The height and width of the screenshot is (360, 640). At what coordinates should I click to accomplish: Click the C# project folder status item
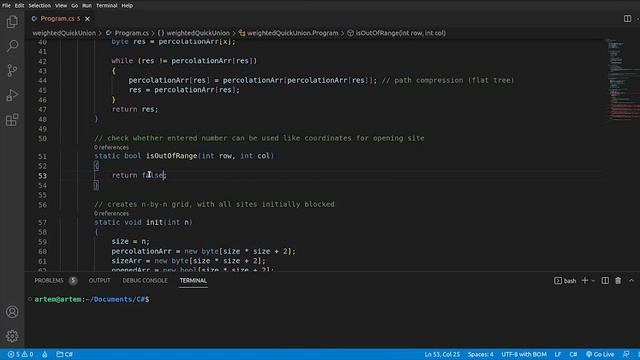(64, 354)
